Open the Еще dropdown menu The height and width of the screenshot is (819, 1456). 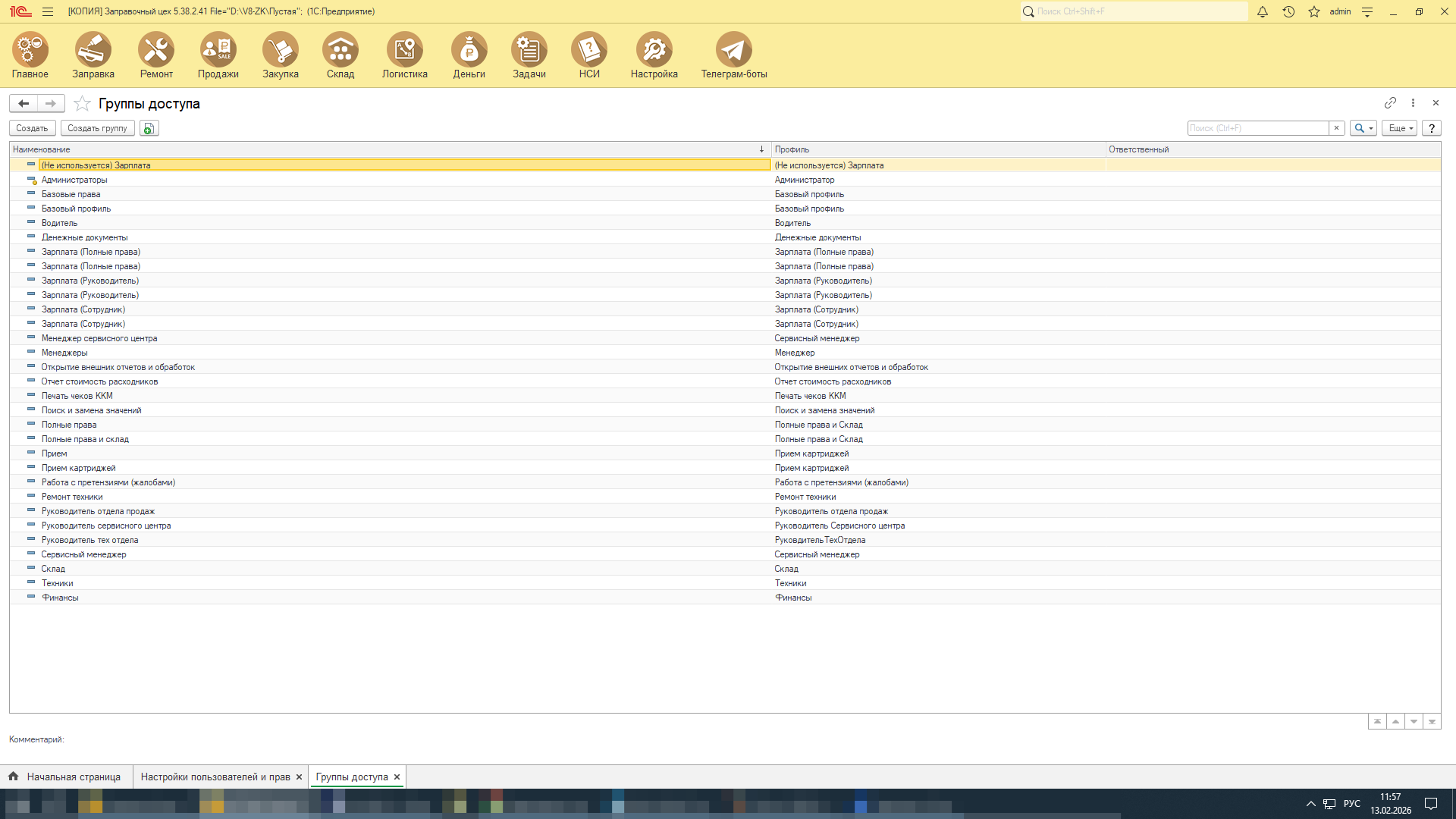click(1399, 128)
